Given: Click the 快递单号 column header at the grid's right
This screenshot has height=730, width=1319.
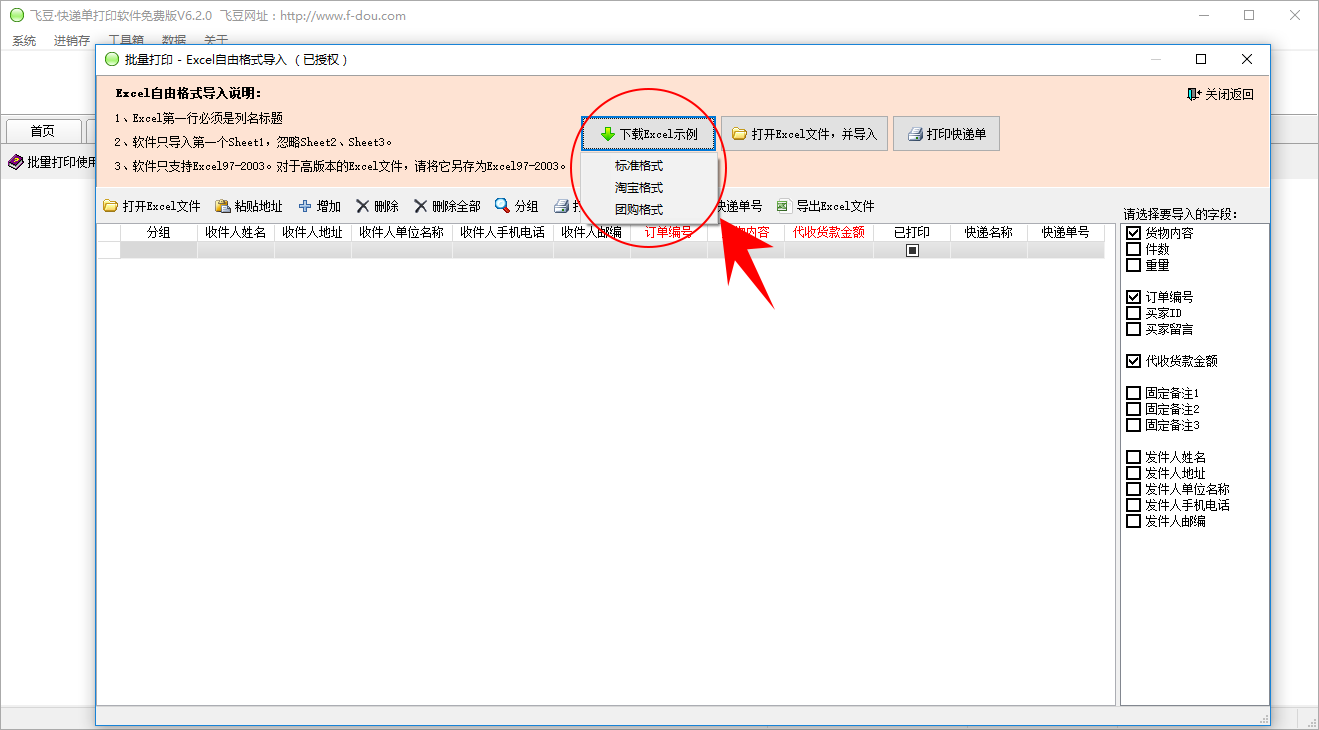Looking at the screenshot, I should tap(1066, 232).
